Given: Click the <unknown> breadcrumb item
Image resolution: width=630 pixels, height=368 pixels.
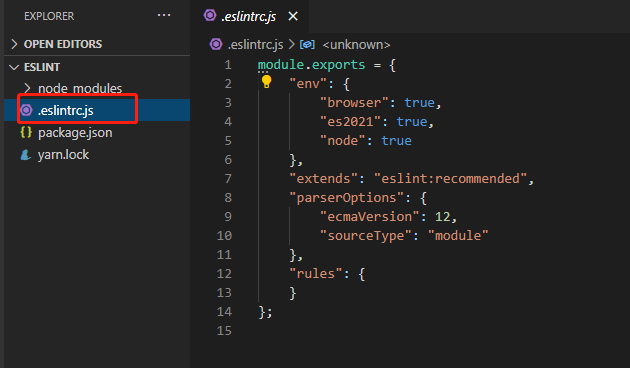Looking at the screenshot, I should 356,45.
